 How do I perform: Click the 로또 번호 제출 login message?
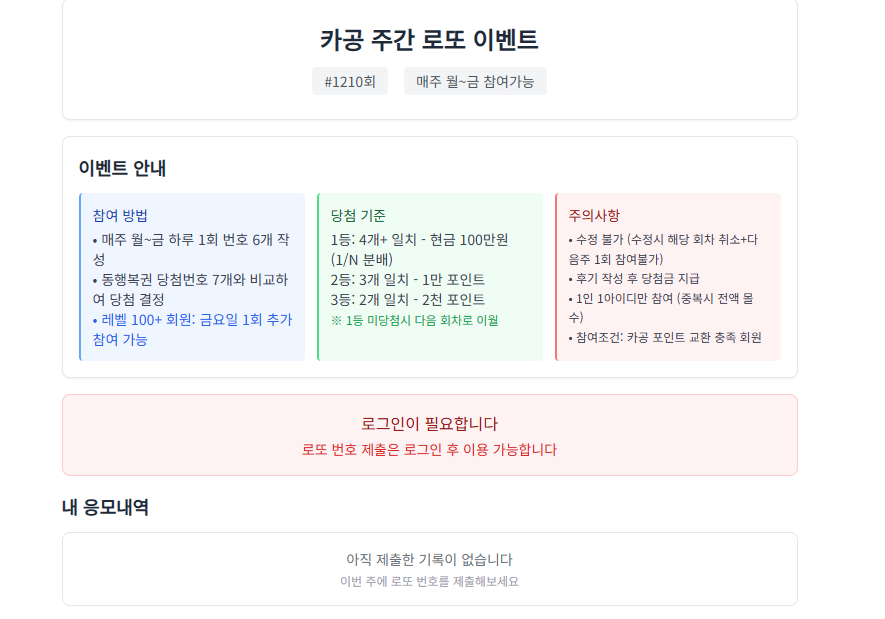click(429, 449)
